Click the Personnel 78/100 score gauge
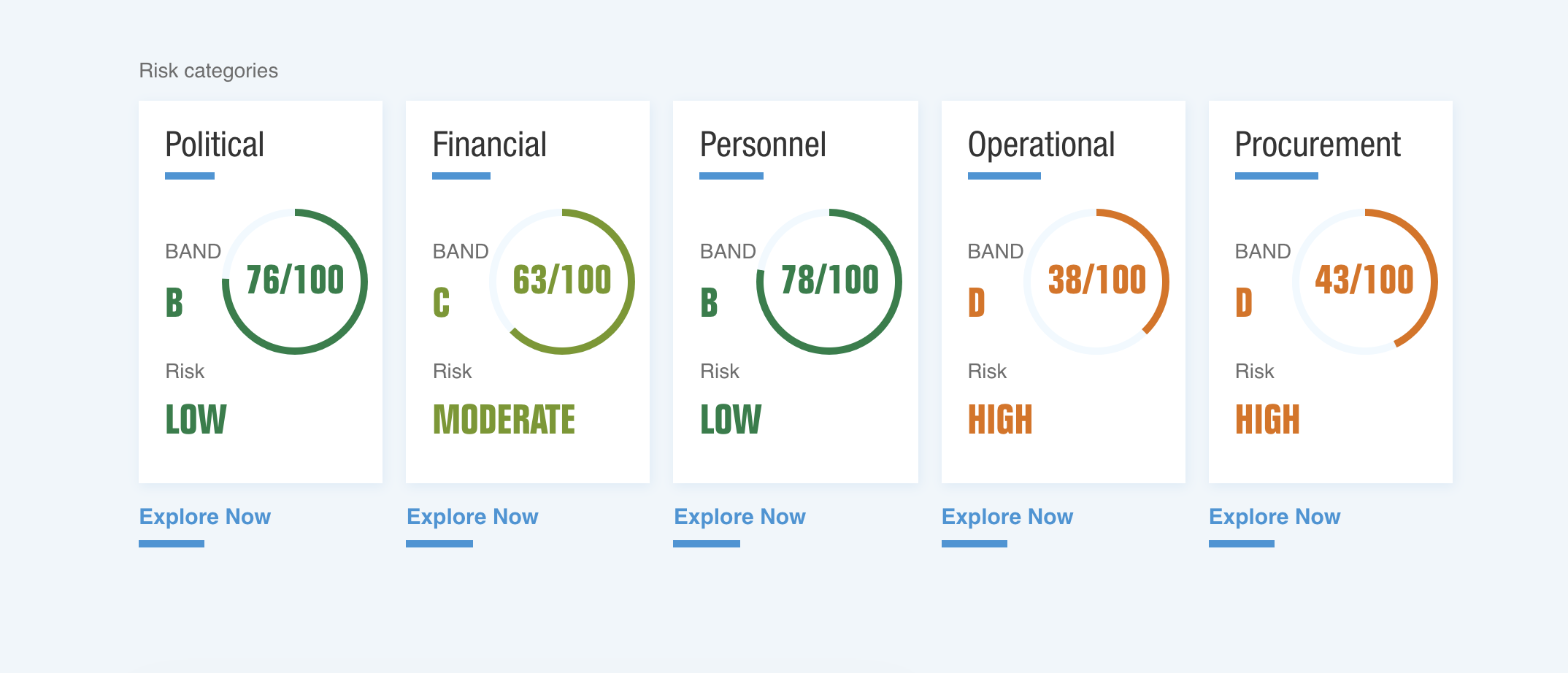The height and width of the screenshot is (673, 1568). [829, 282]
